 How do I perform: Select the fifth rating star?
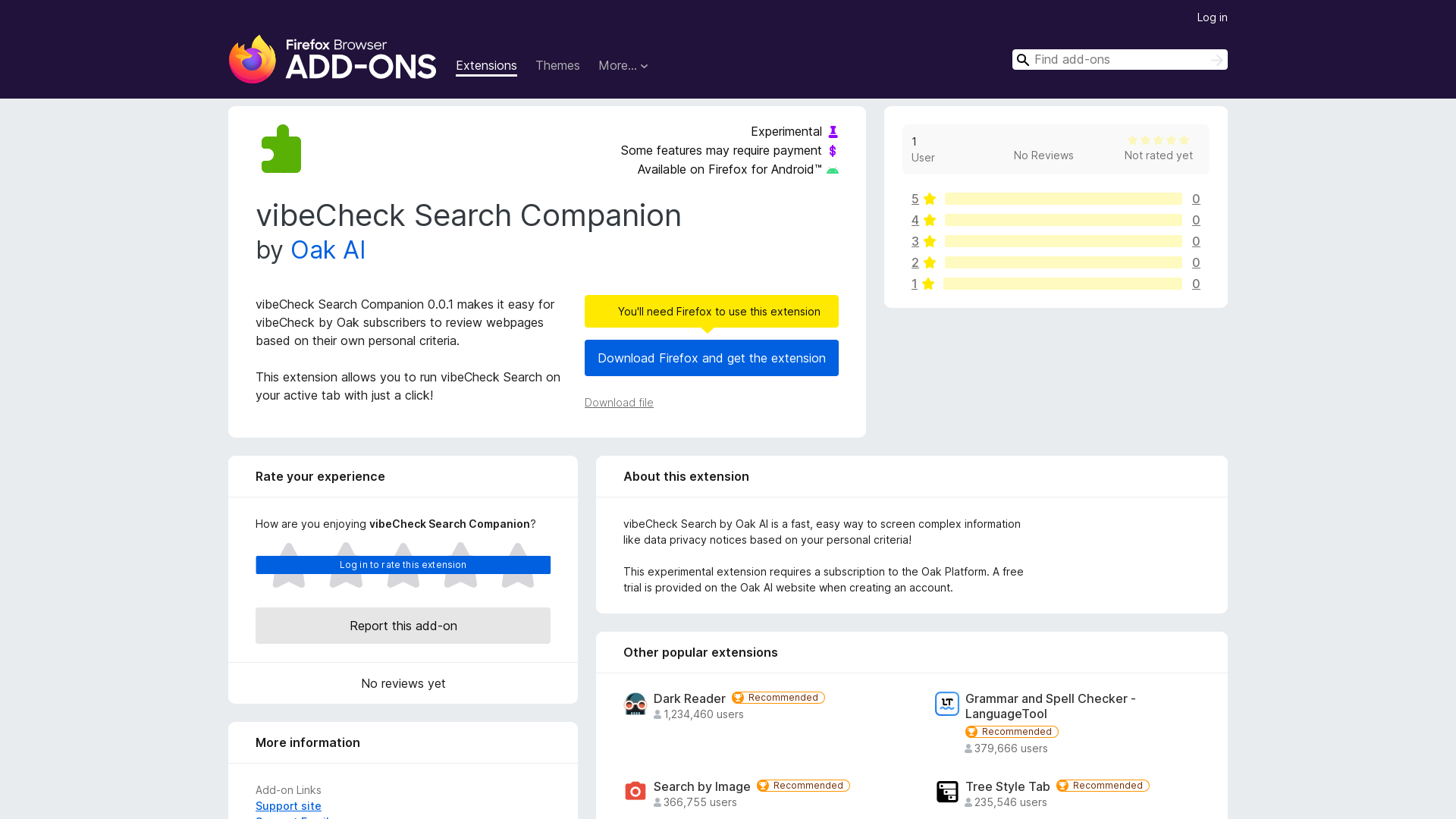518,565
